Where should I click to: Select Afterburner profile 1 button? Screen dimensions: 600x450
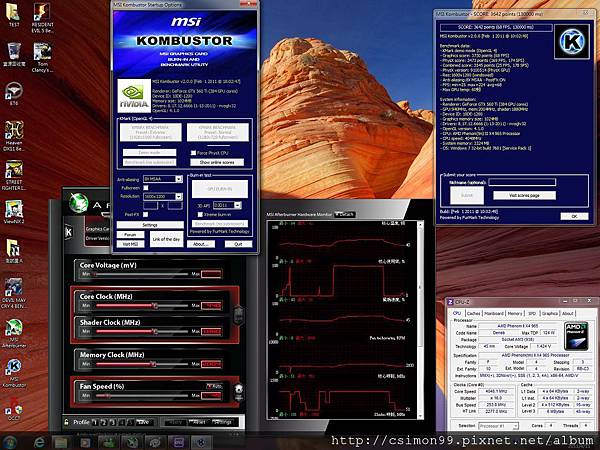coord(95,422)
